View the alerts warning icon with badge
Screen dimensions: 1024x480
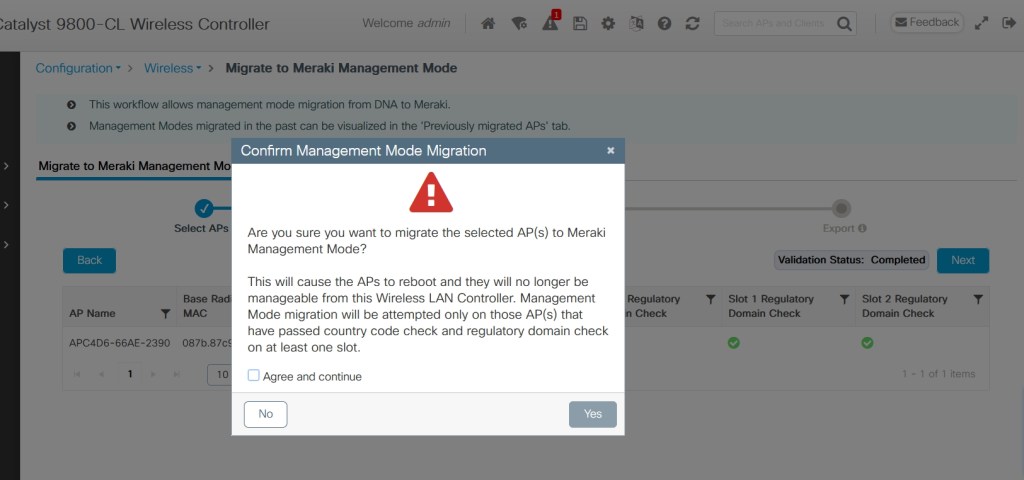click(x=550, y=23)
